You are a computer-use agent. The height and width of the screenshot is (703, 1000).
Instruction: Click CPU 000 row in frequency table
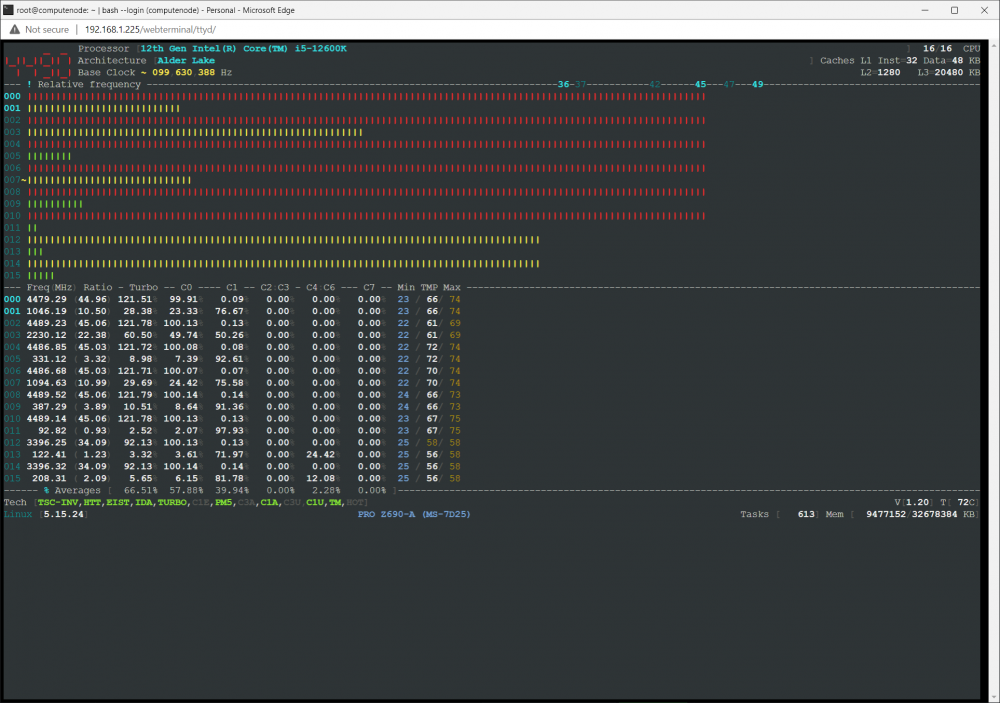pos(232,299)
